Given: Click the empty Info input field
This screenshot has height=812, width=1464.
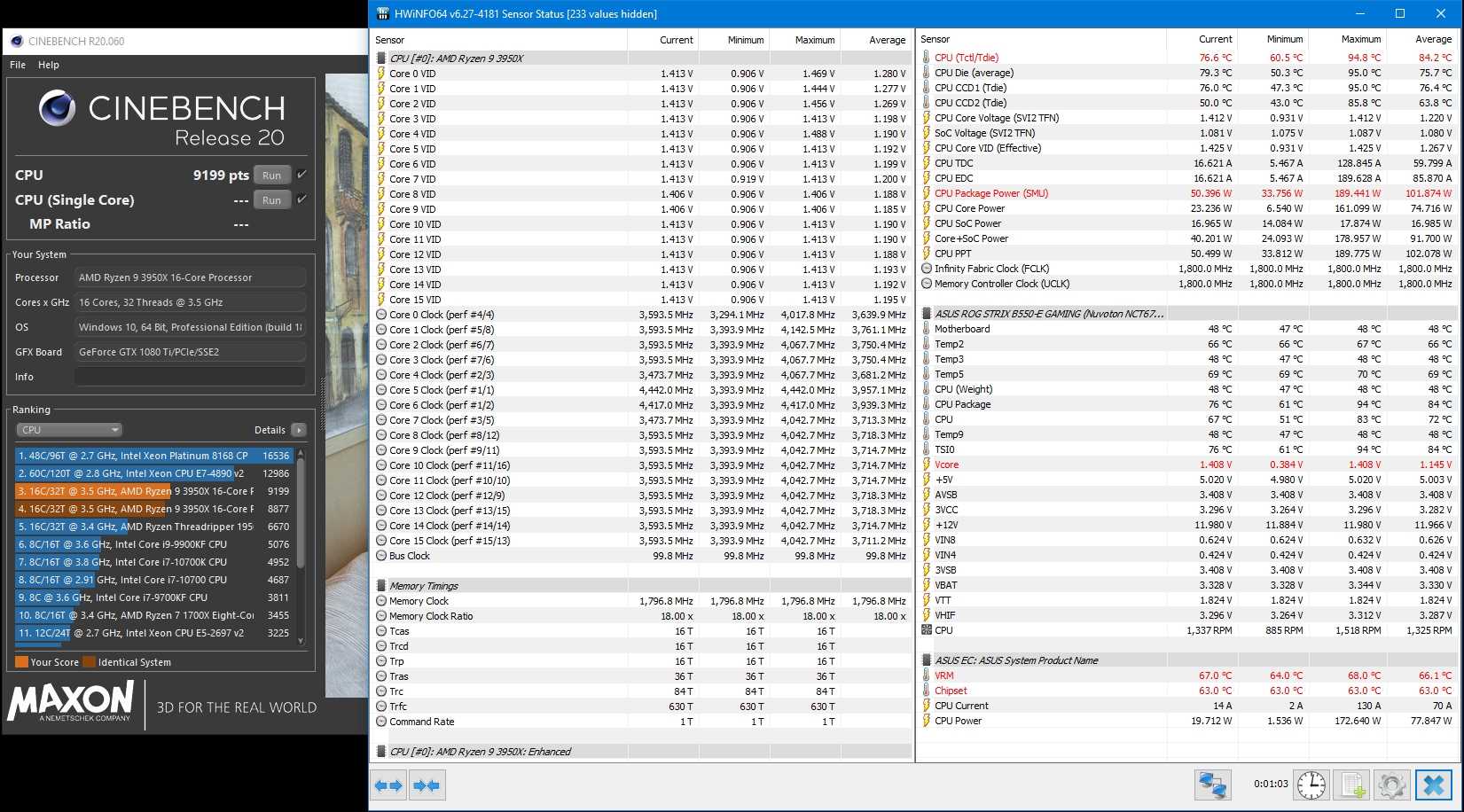Looking at the screenshot, I should [x=190, y=377].
